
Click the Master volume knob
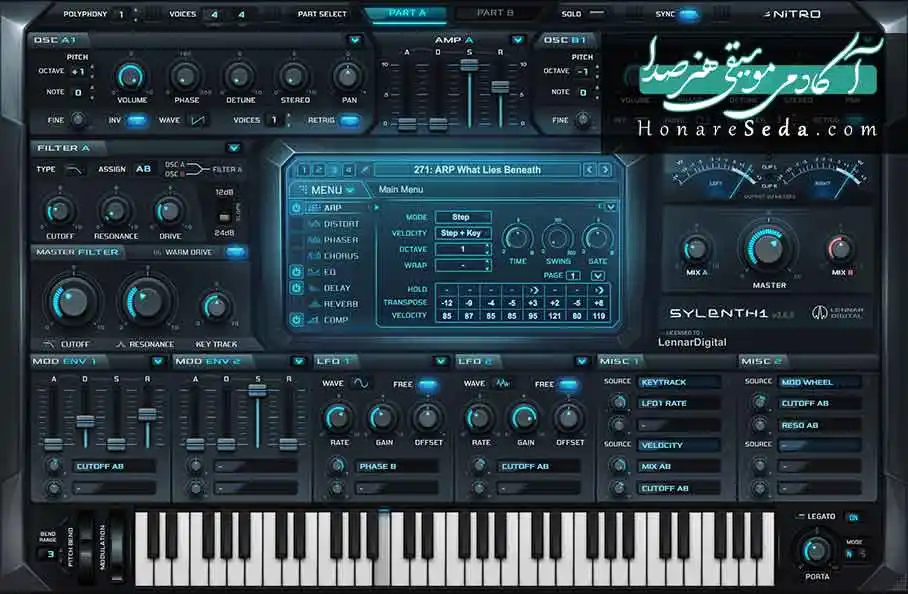[x=768, y=248]
